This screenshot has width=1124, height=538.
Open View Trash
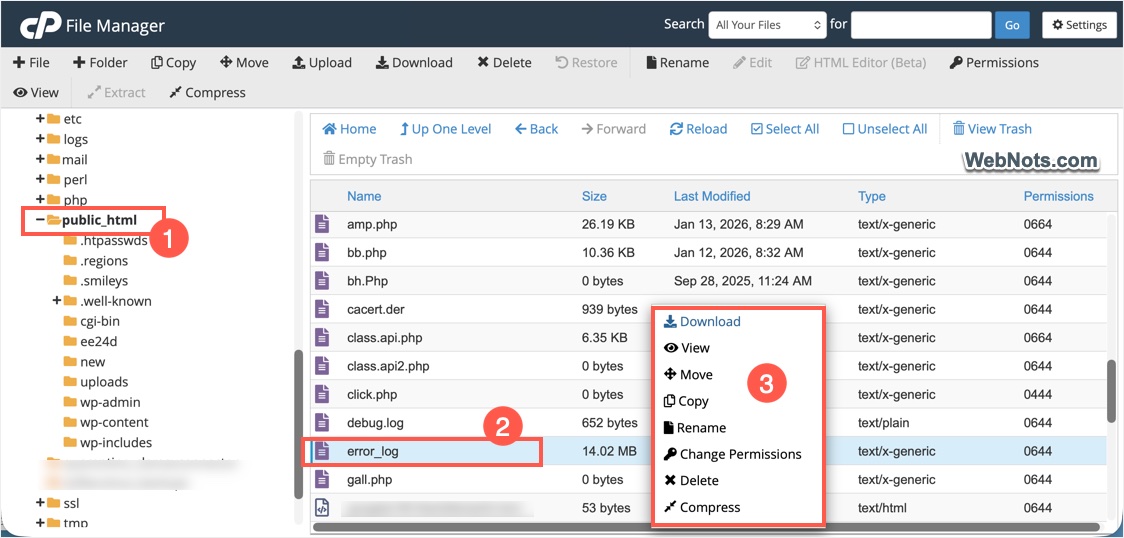(x=992, y=129)
